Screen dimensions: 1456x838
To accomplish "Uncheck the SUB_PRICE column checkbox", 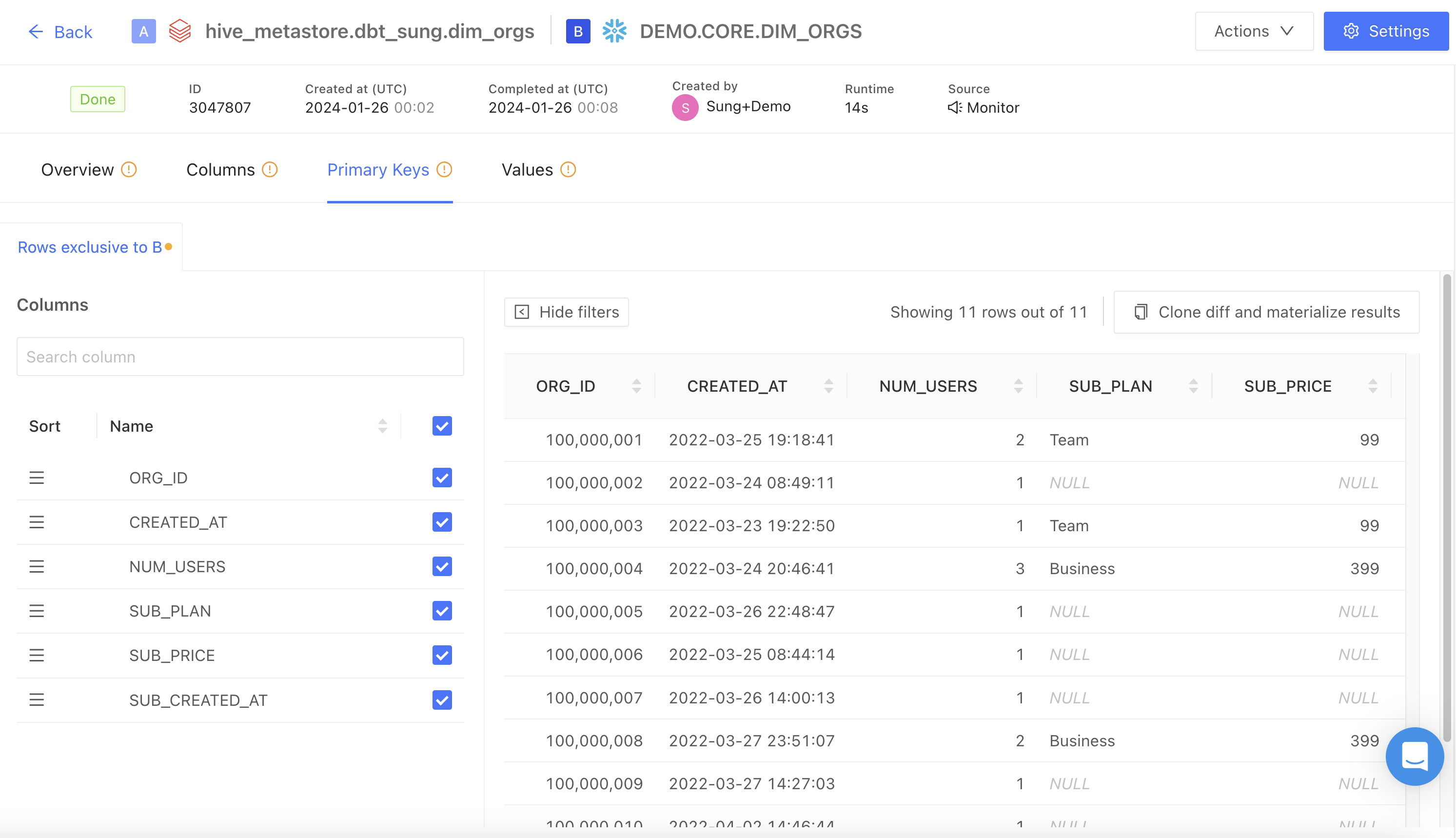I will [442, 655].
